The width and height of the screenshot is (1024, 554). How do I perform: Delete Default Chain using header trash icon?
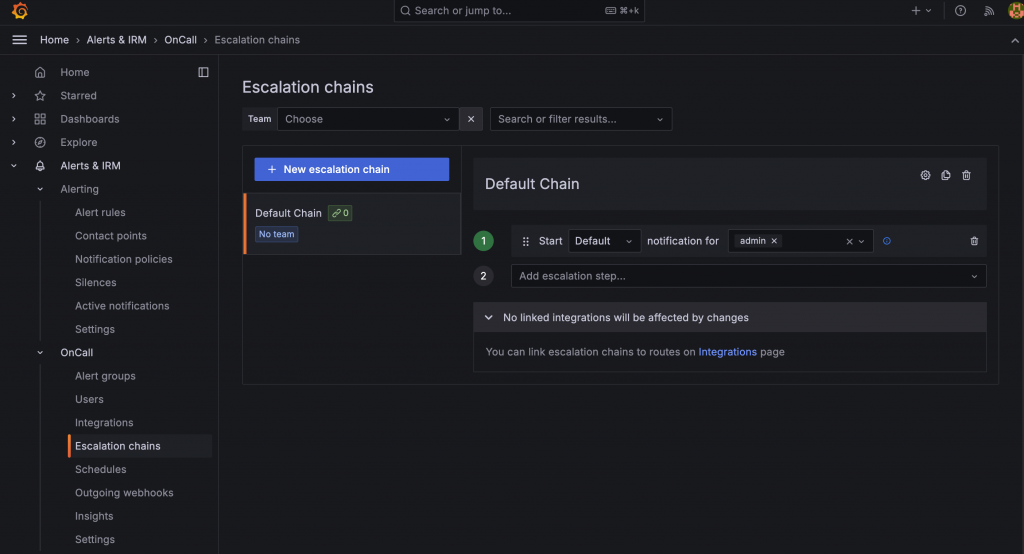coord(966,175)
